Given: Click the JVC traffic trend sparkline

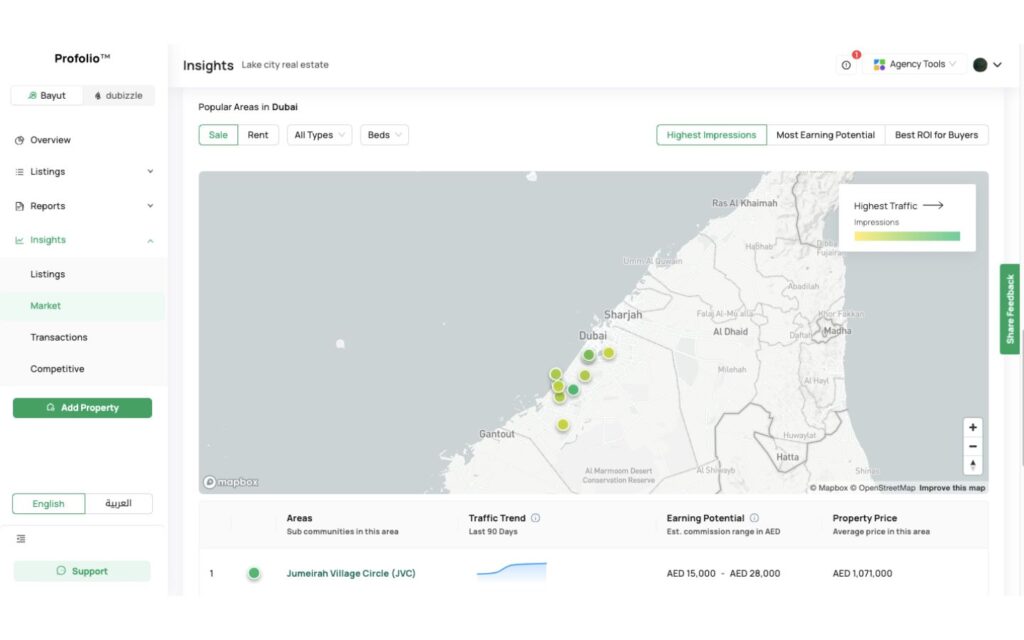Looking at the screenshot, I should click(x=511, y=572).
